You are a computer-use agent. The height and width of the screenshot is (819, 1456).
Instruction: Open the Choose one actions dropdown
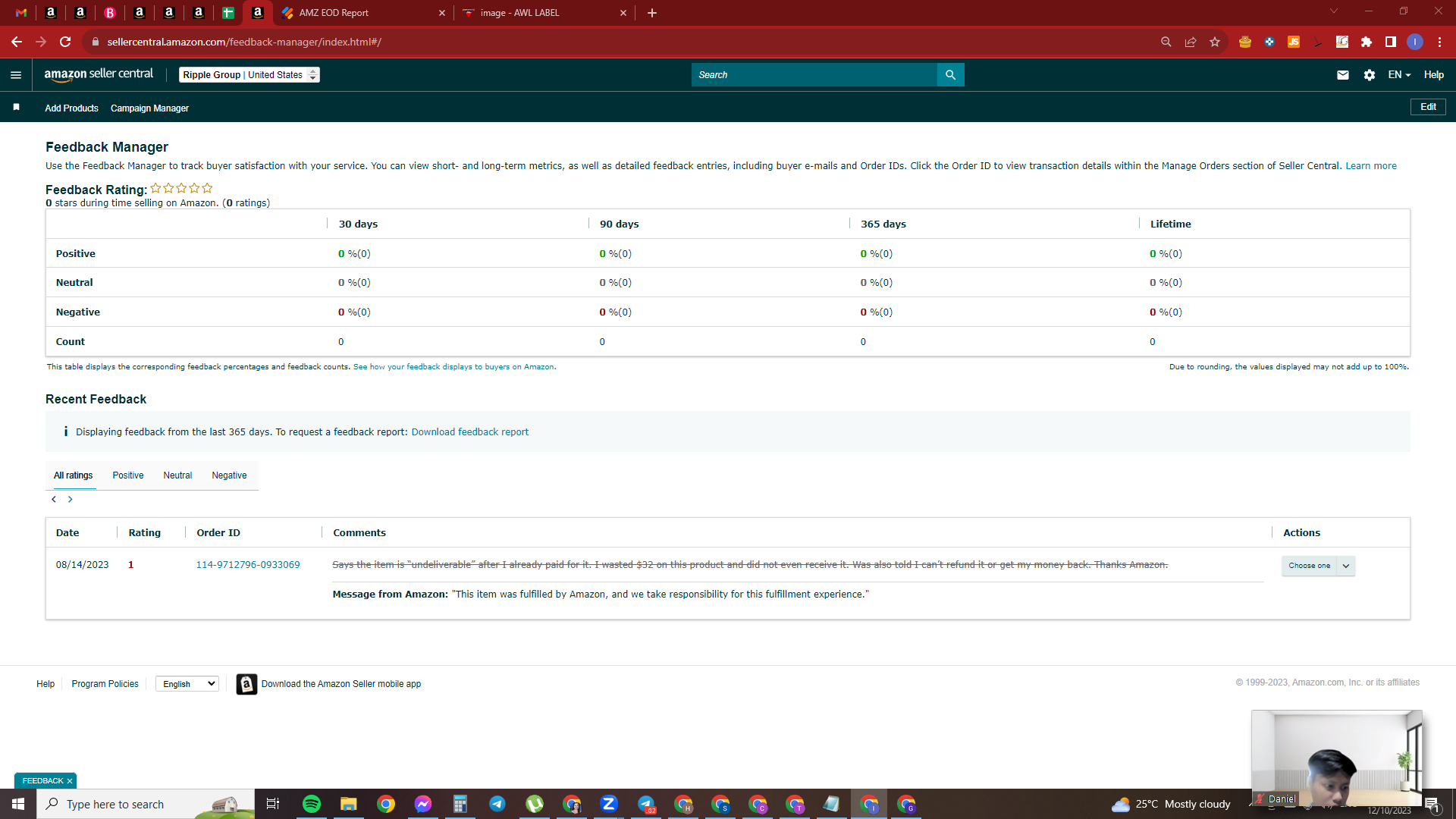coord(1318,566)
